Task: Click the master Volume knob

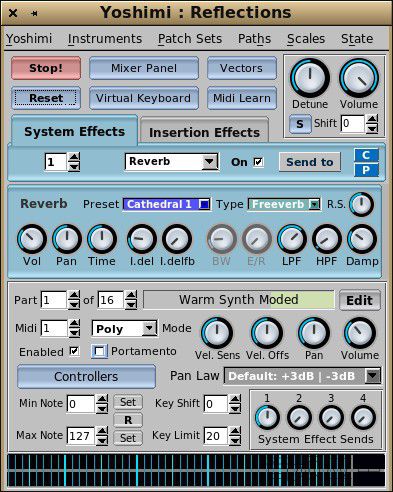Action: tap(359, 78)
